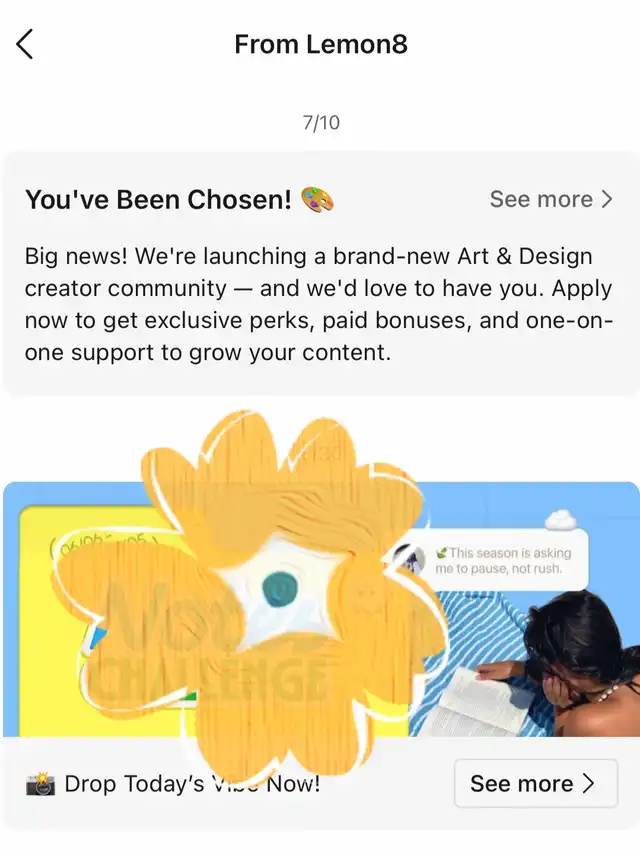The height and width of the screenshot is (854, 640).
Task: Tap the camera emoji beside Drop Today's
Action: (x=40, y=784)
